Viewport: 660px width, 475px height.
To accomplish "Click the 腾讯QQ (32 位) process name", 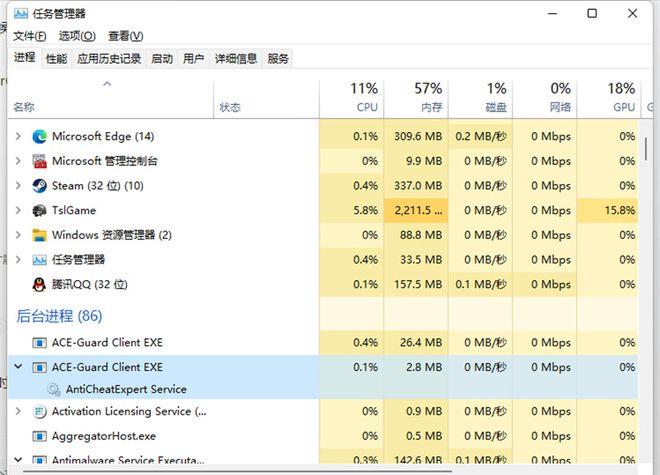I will [x=90, y=285].
